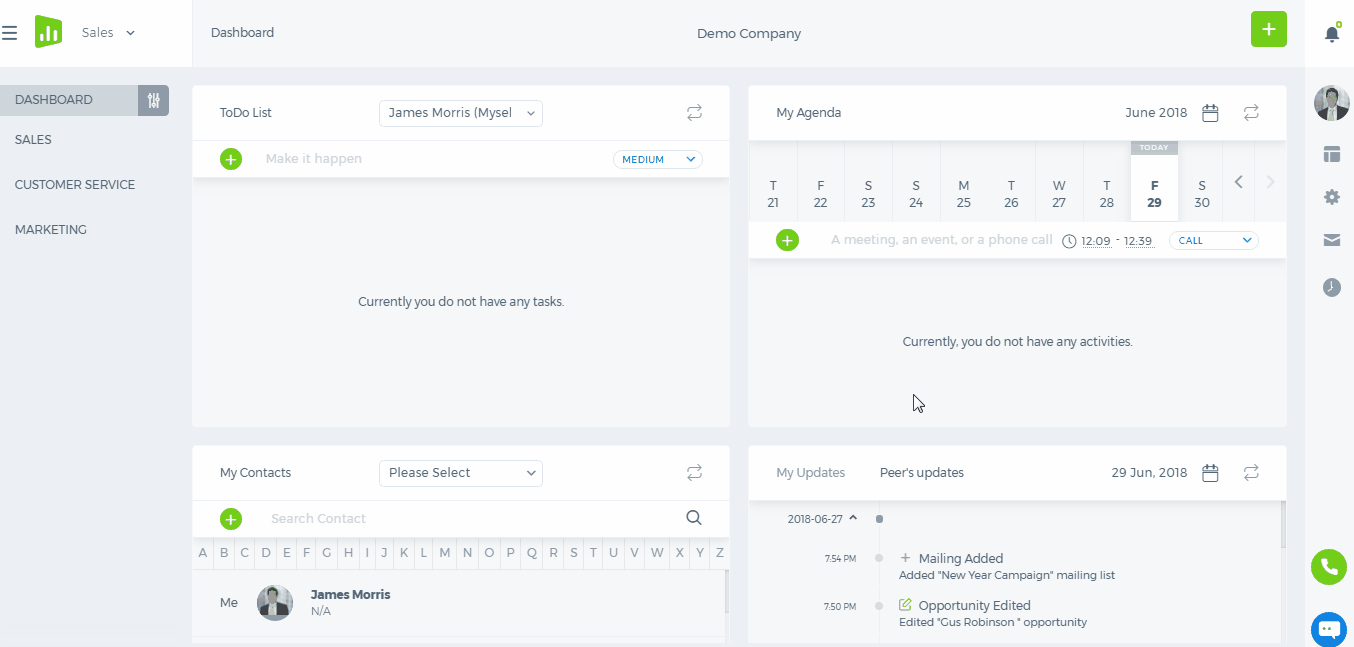Open dashboard filter sliders icon
This screenshot has width=1354, height=647.
(153, 100)
